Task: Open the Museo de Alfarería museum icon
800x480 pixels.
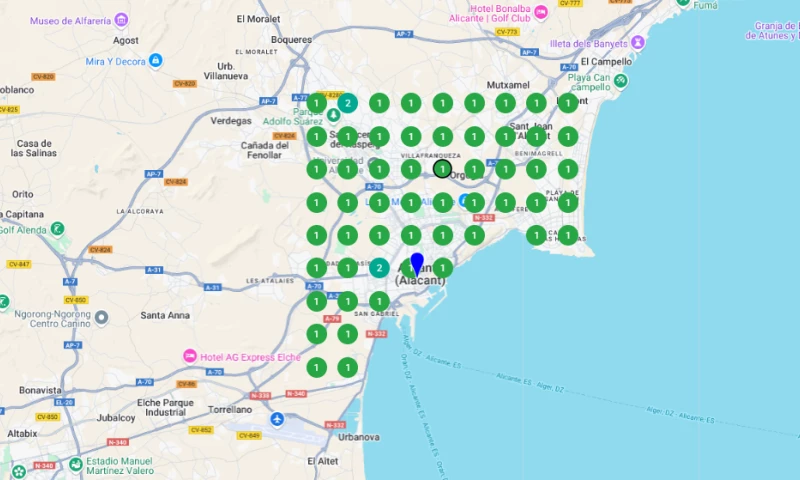Action: click(x=121, y=21)
